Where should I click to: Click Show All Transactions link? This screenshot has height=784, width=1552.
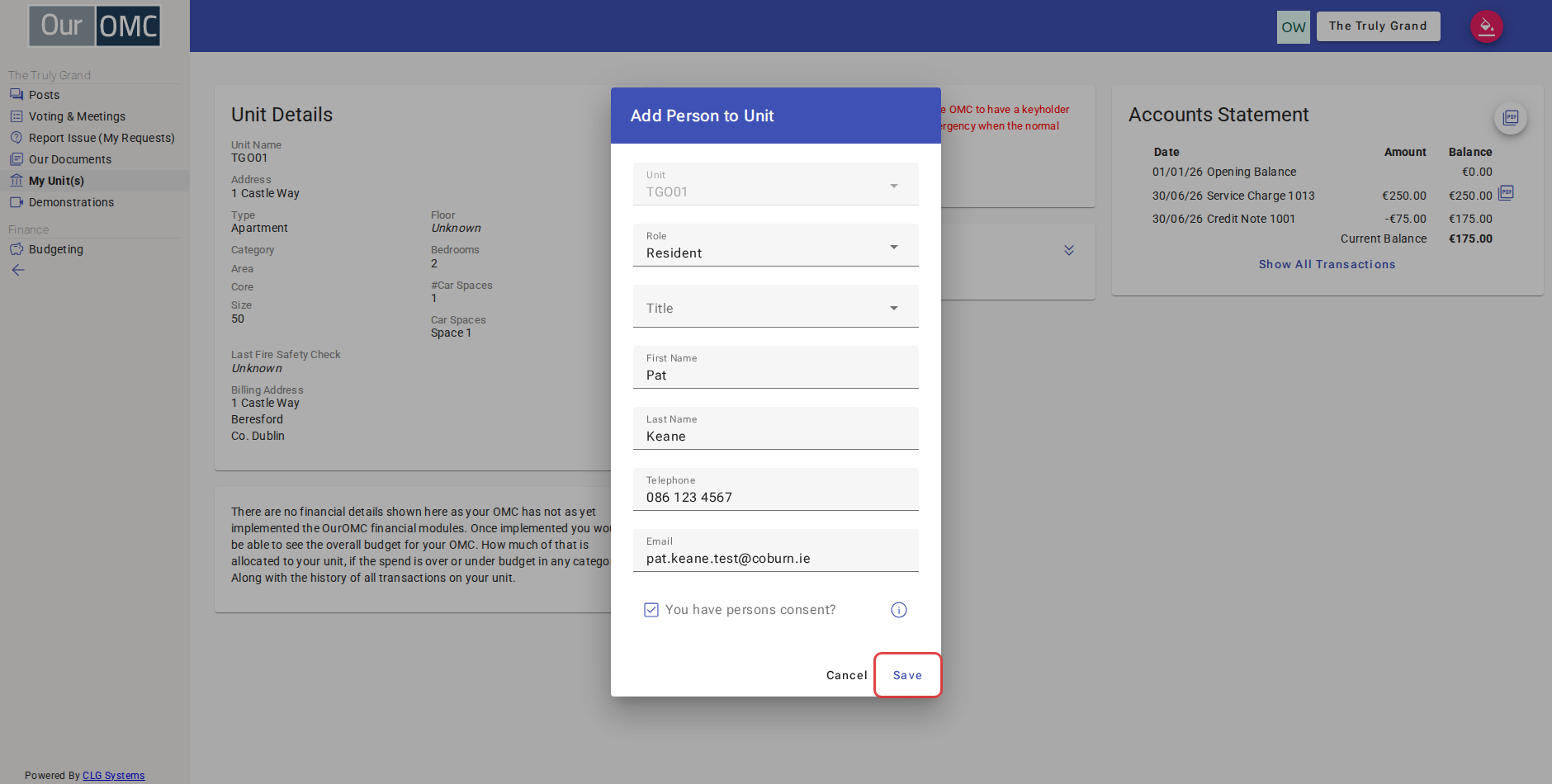1327,264
